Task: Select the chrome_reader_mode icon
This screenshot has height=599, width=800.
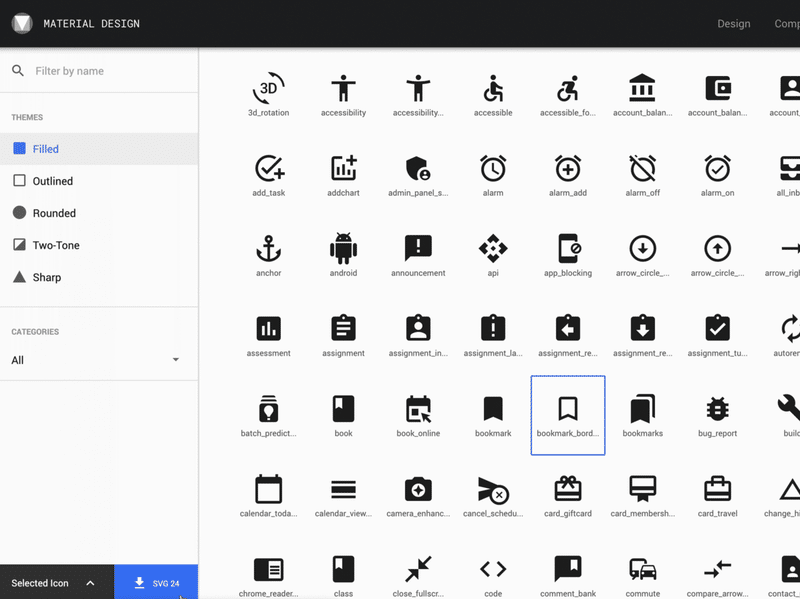Action: click(x=268, y=569)
